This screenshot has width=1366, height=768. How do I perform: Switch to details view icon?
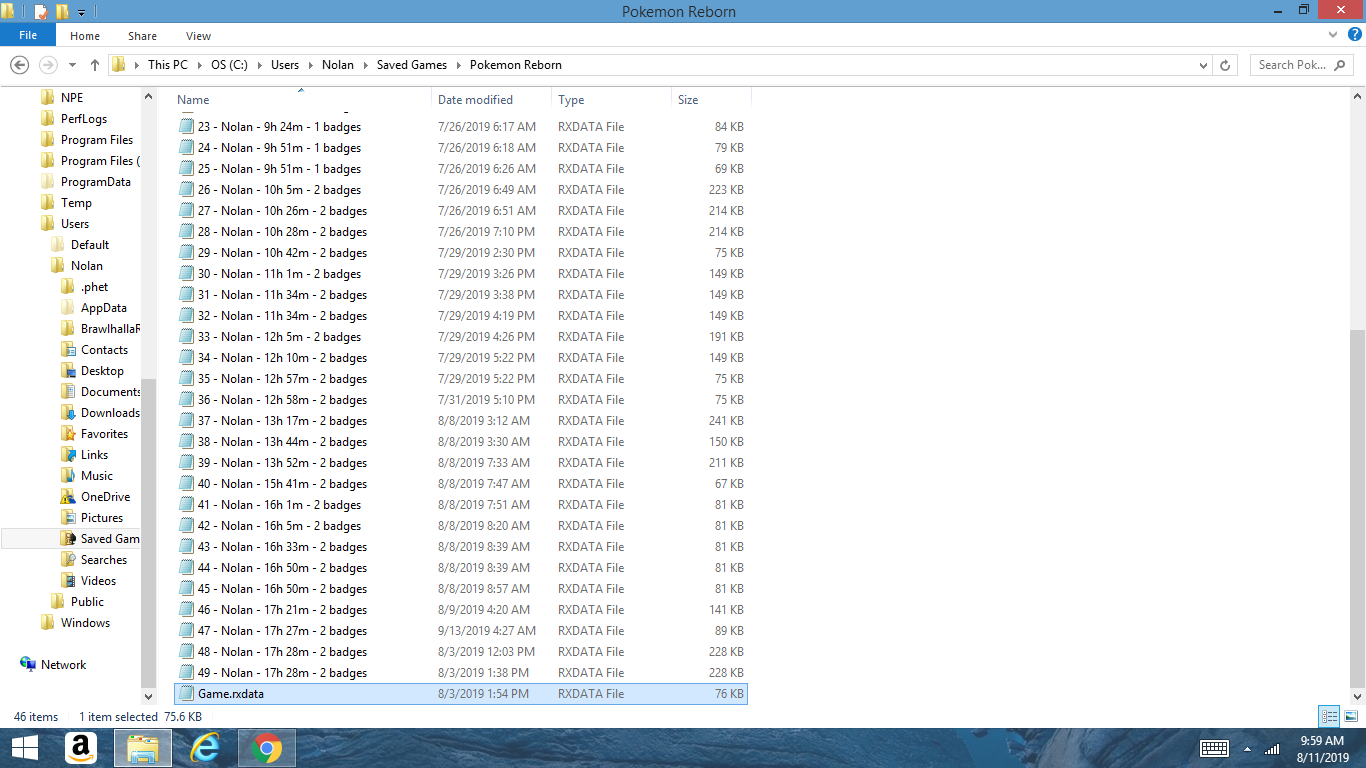(1329, 716)
